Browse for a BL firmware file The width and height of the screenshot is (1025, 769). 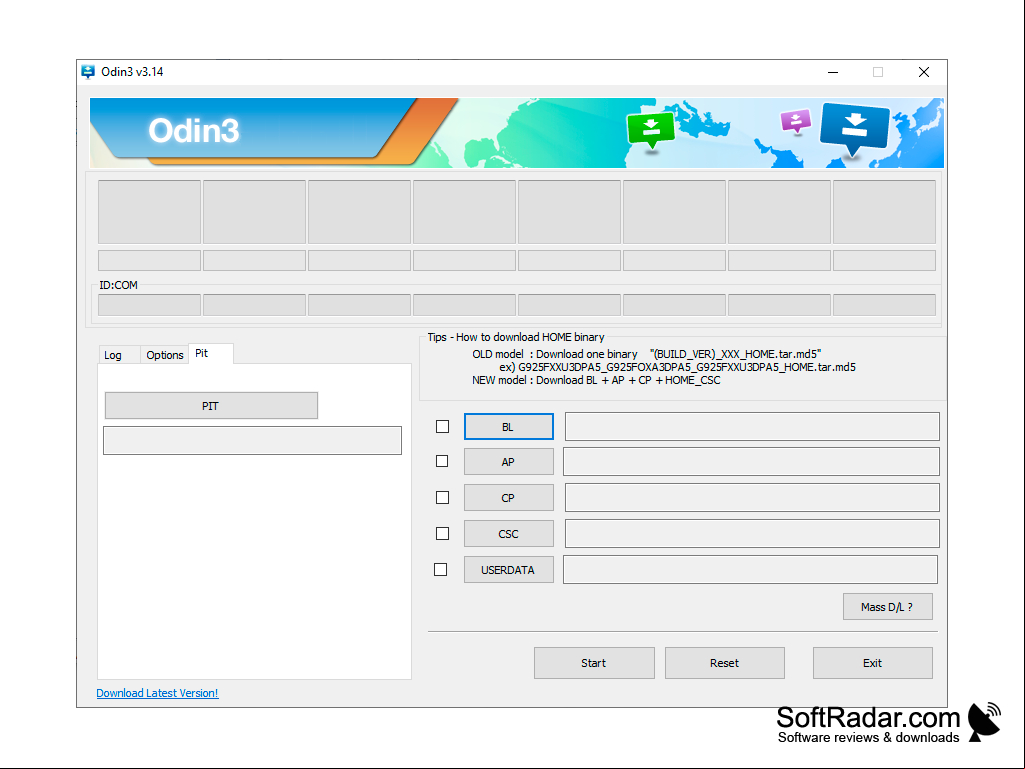click(x=509, y=427)
